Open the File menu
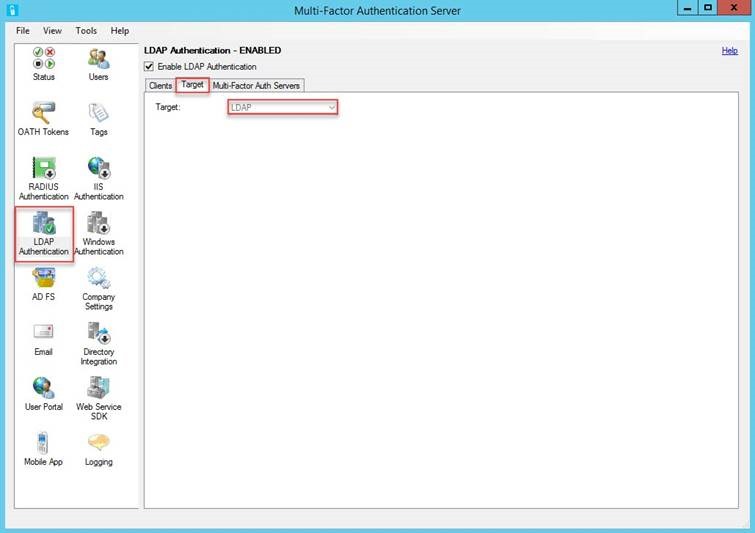 23,30
